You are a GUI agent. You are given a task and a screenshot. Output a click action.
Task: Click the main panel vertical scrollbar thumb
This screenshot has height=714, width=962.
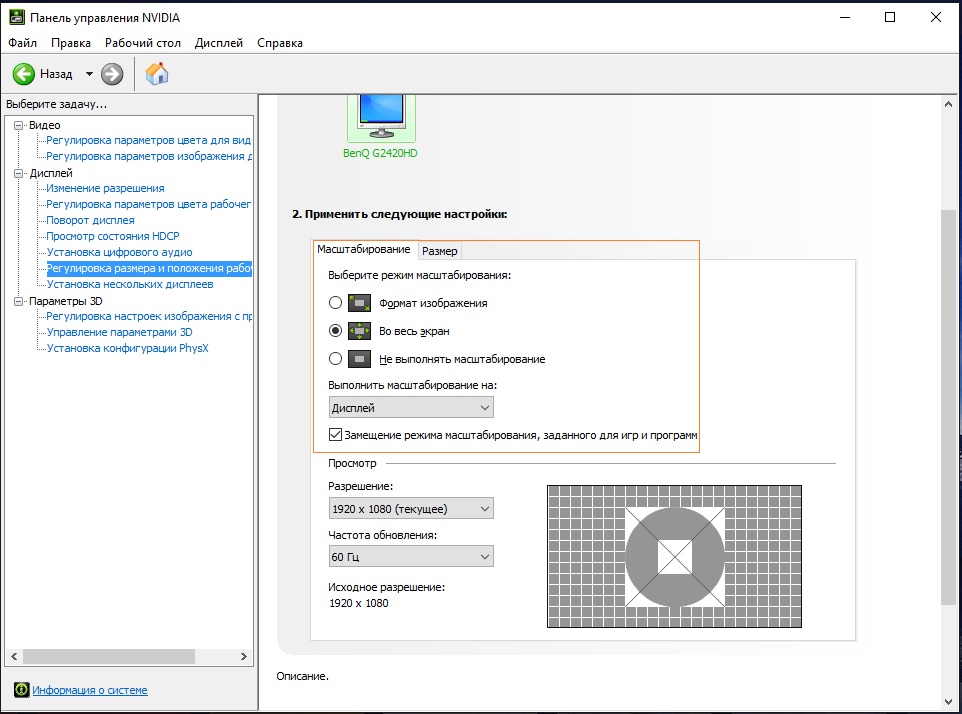[949, 407]
